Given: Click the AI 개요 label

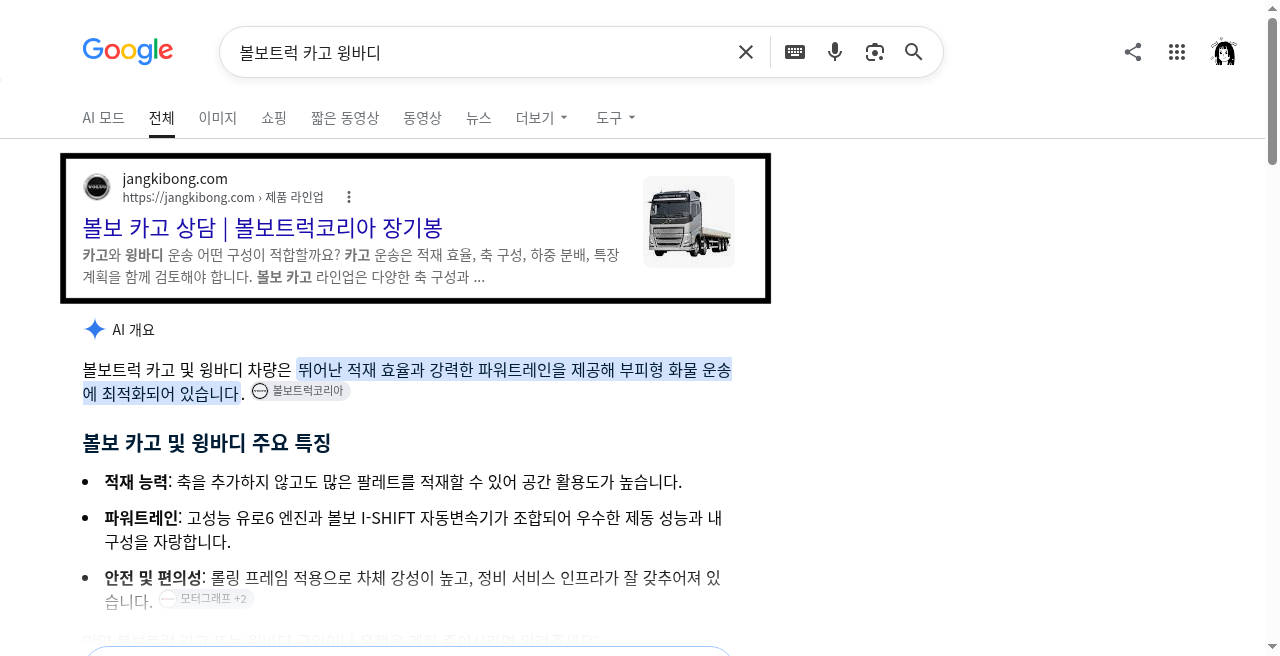Looking at the screenshot, I should [134, 330].
